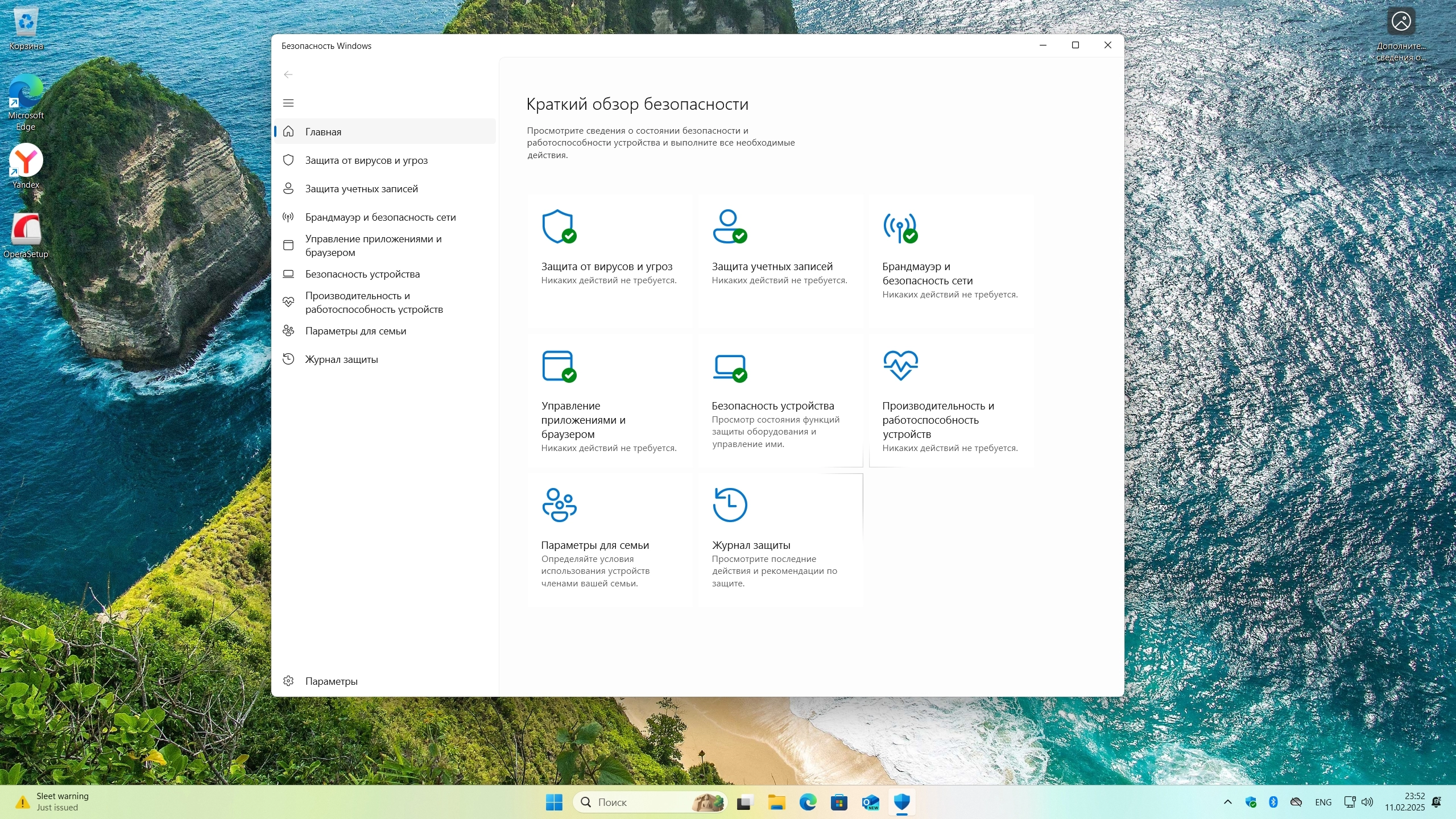The width and height of the screenshot is (1456, 819).
Task: Open the account protection person tile icon
Action: [729, 226]
